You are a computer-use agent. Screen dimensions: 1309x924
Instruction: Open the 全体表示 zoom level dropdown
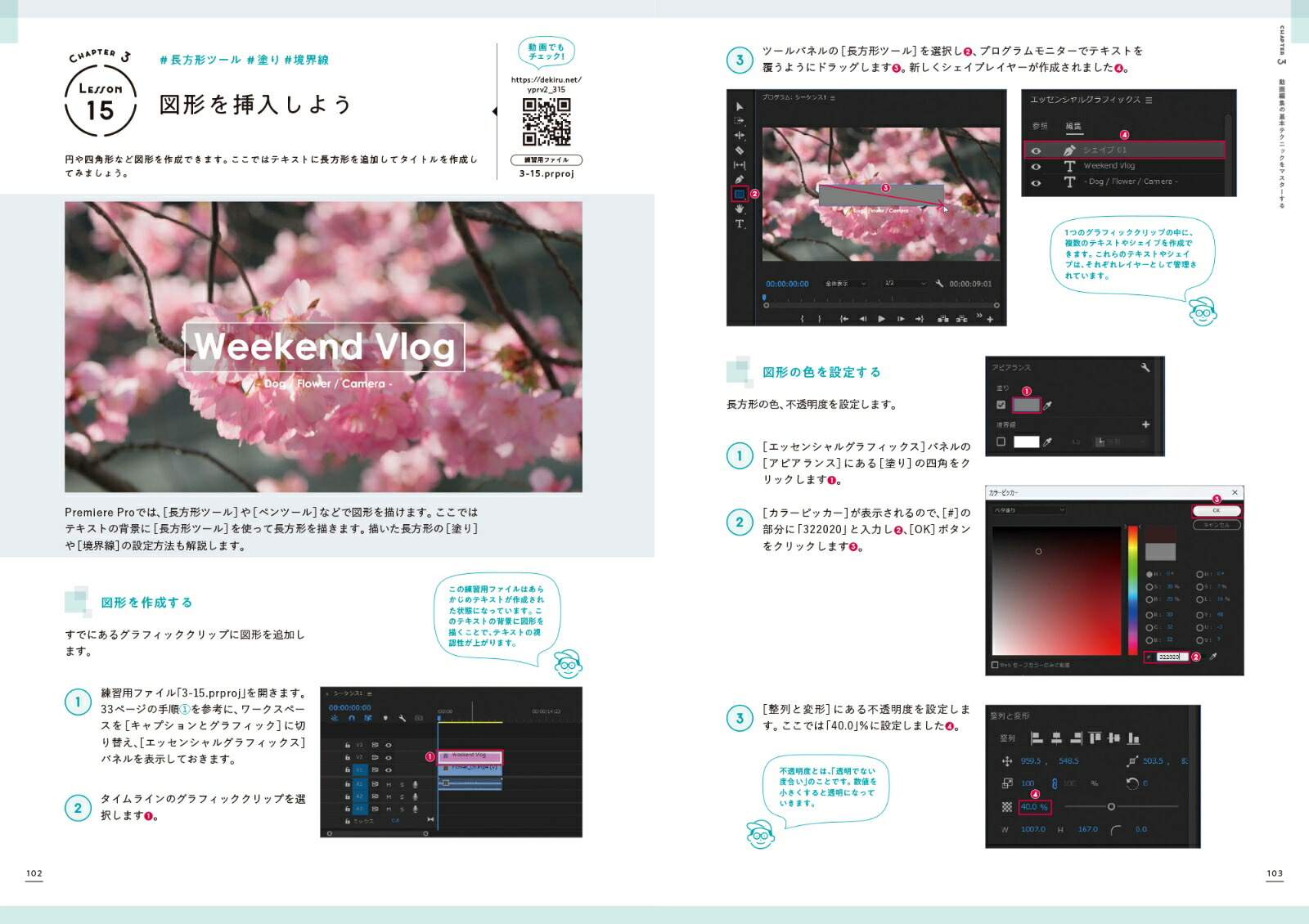point(845,284)
